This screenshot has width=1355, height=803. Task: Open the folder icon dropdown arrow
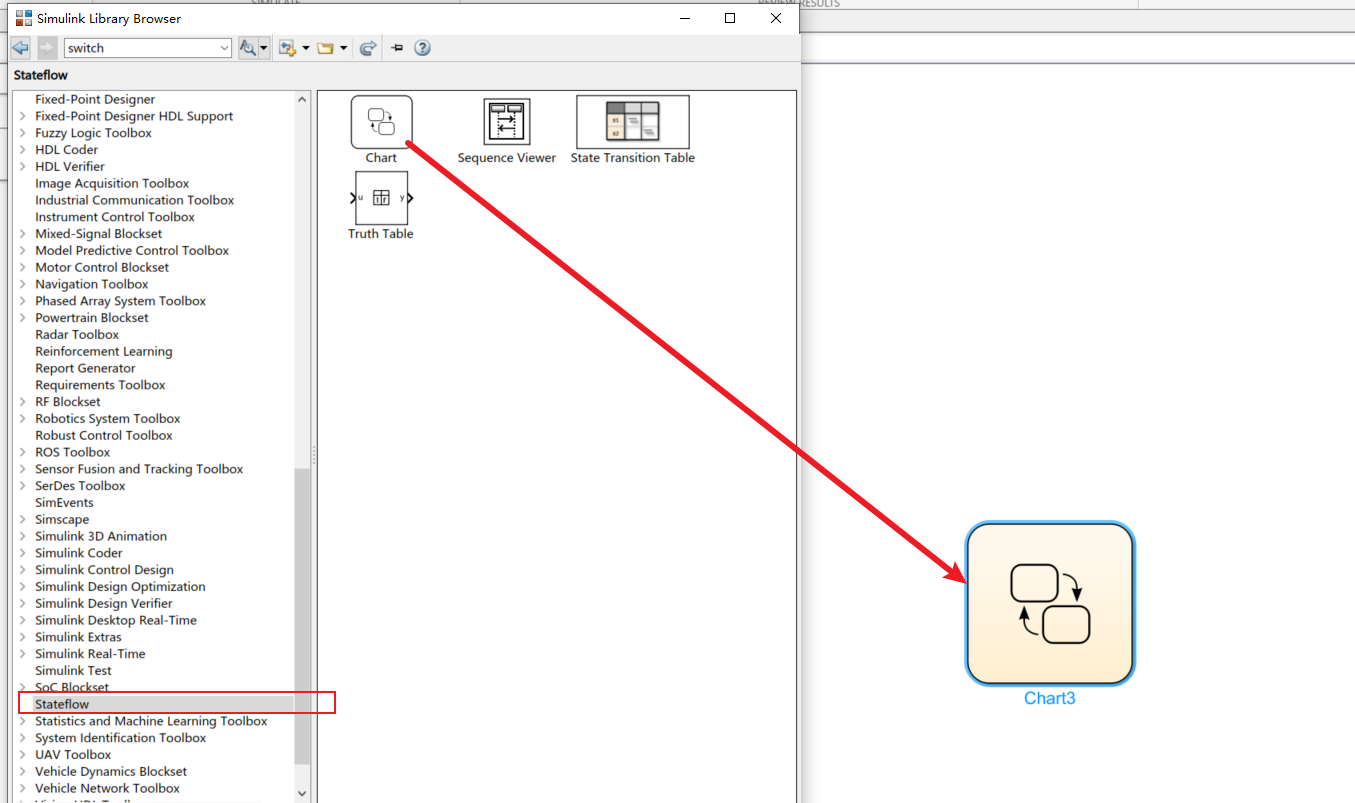click(343, 48)
